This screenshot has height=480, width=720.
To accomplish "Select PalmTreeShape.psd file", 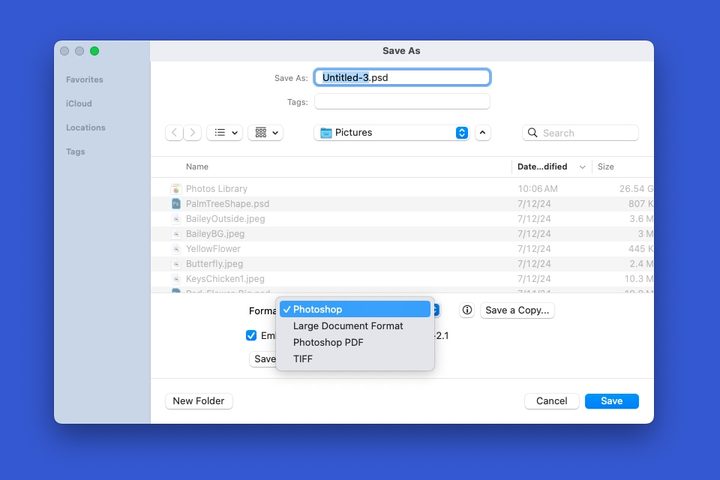I will (x=403, y=203).
